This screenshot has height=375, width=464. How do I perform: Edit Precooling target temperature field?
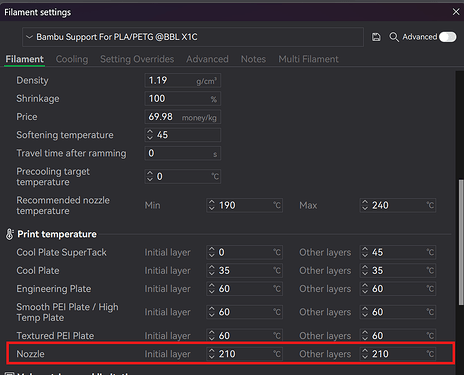tap(183, 176)
